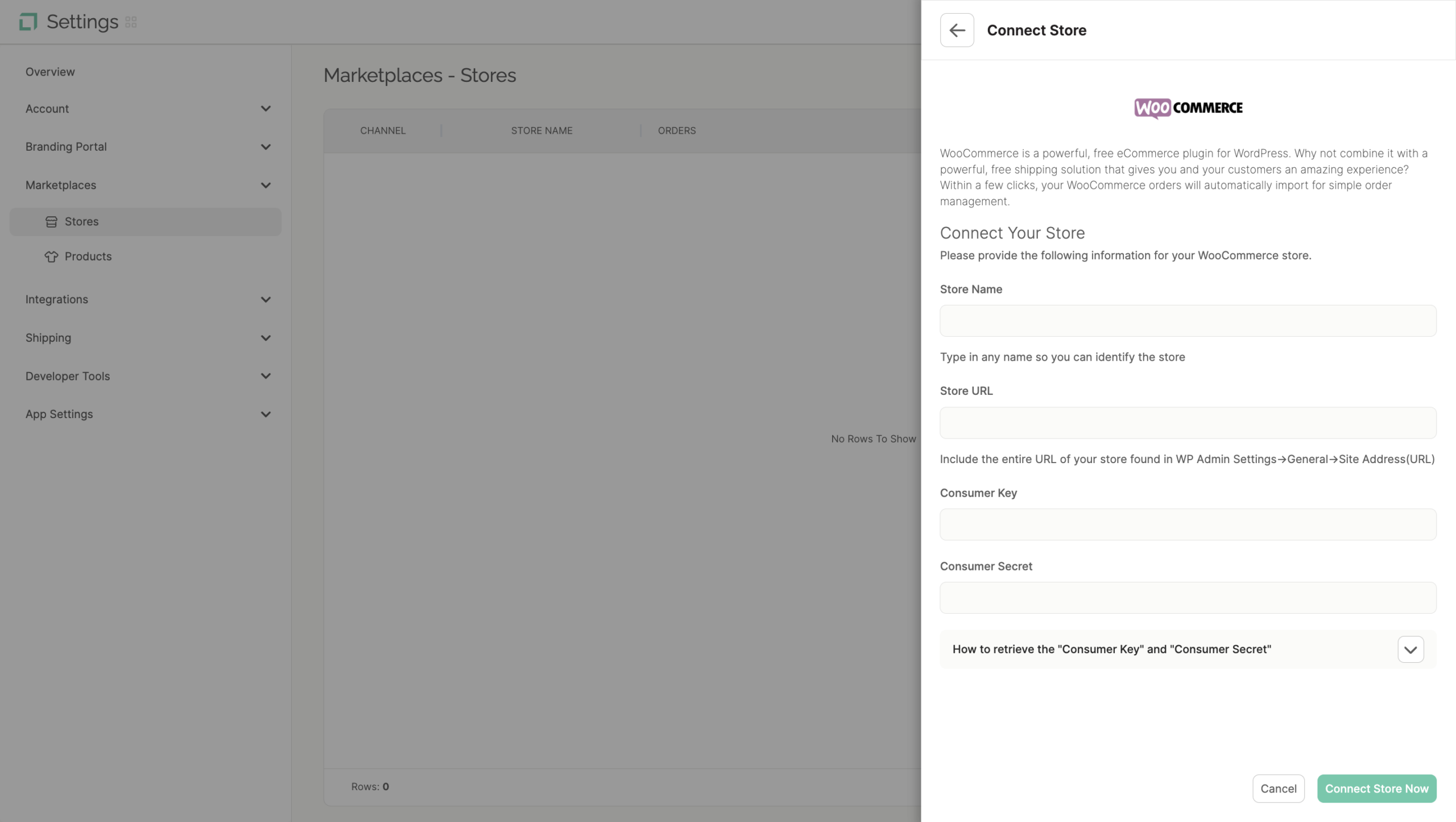Click the Cancel button
The image size is (1456, 822).
pyautogui.click(x=1279, y=788)
